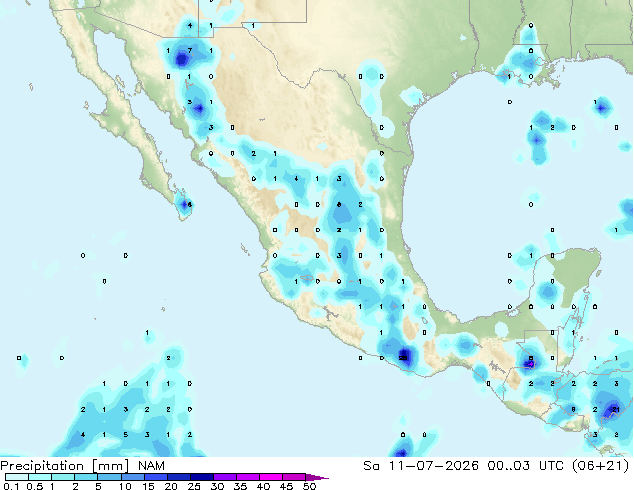Click legend tick label '20'
The width and height of the screenshot is (634, 490).
tap(171, 486)
